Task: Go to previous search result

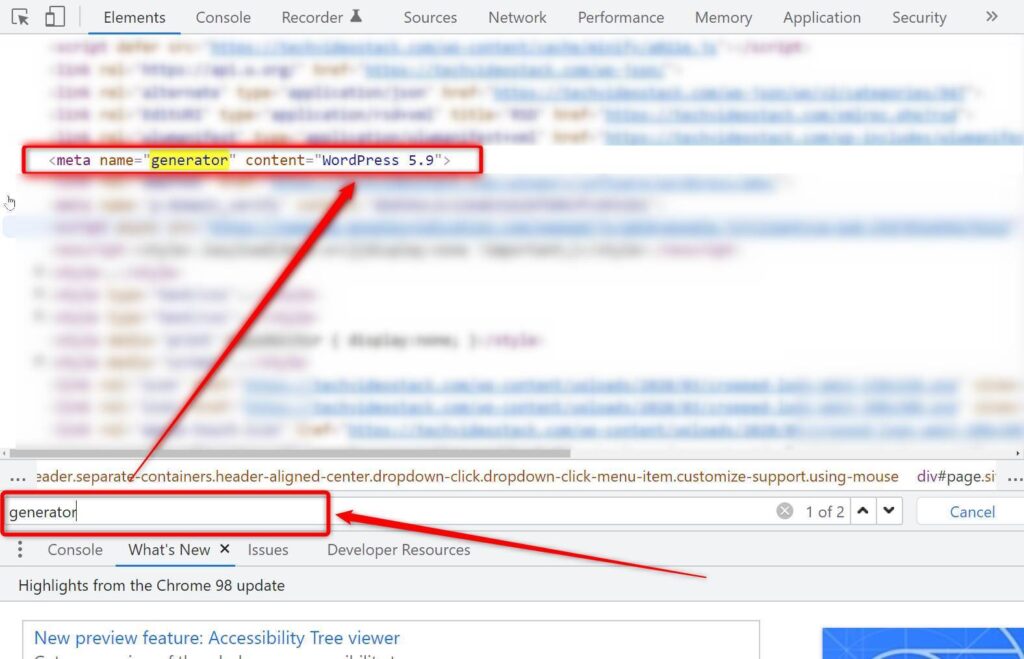Action: click(x=863, y=511)
